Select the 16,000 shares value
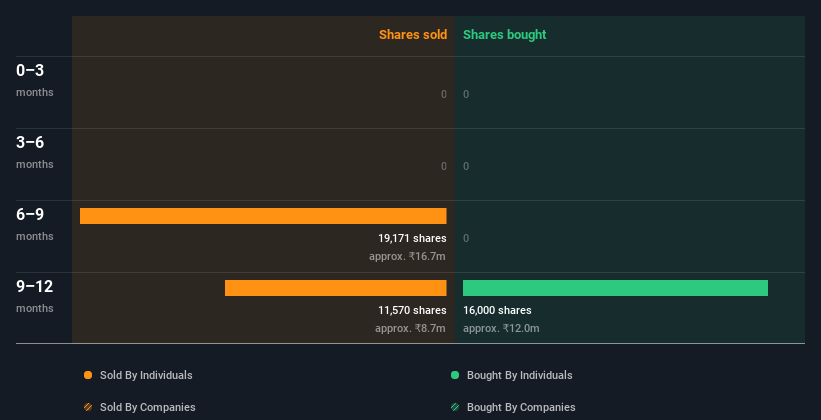 (497, 311)
